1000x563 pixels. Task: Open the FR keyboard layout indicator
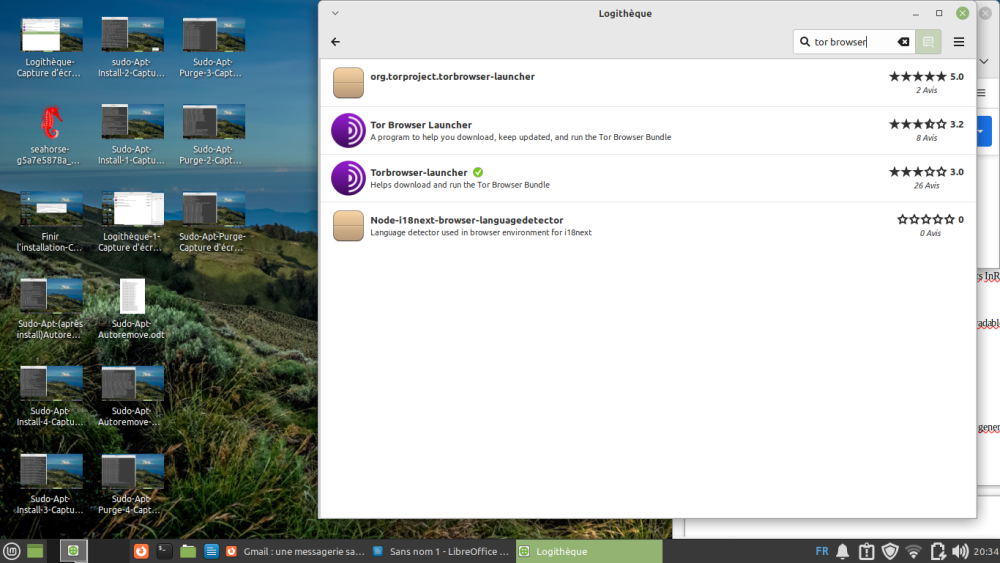point(821,551)
